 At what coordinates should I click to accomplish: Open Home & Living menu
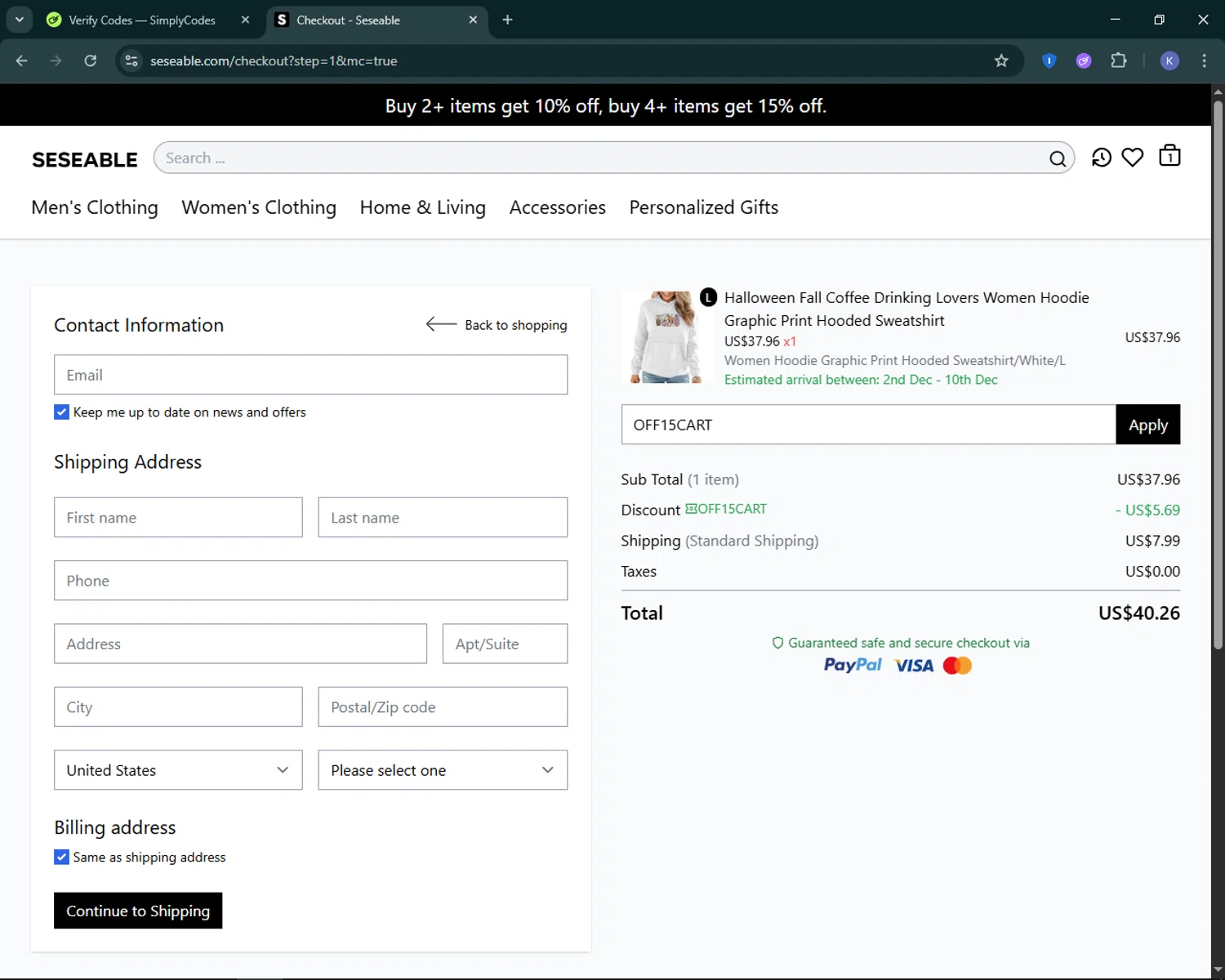pyautogui.click(x=423, y=207)
